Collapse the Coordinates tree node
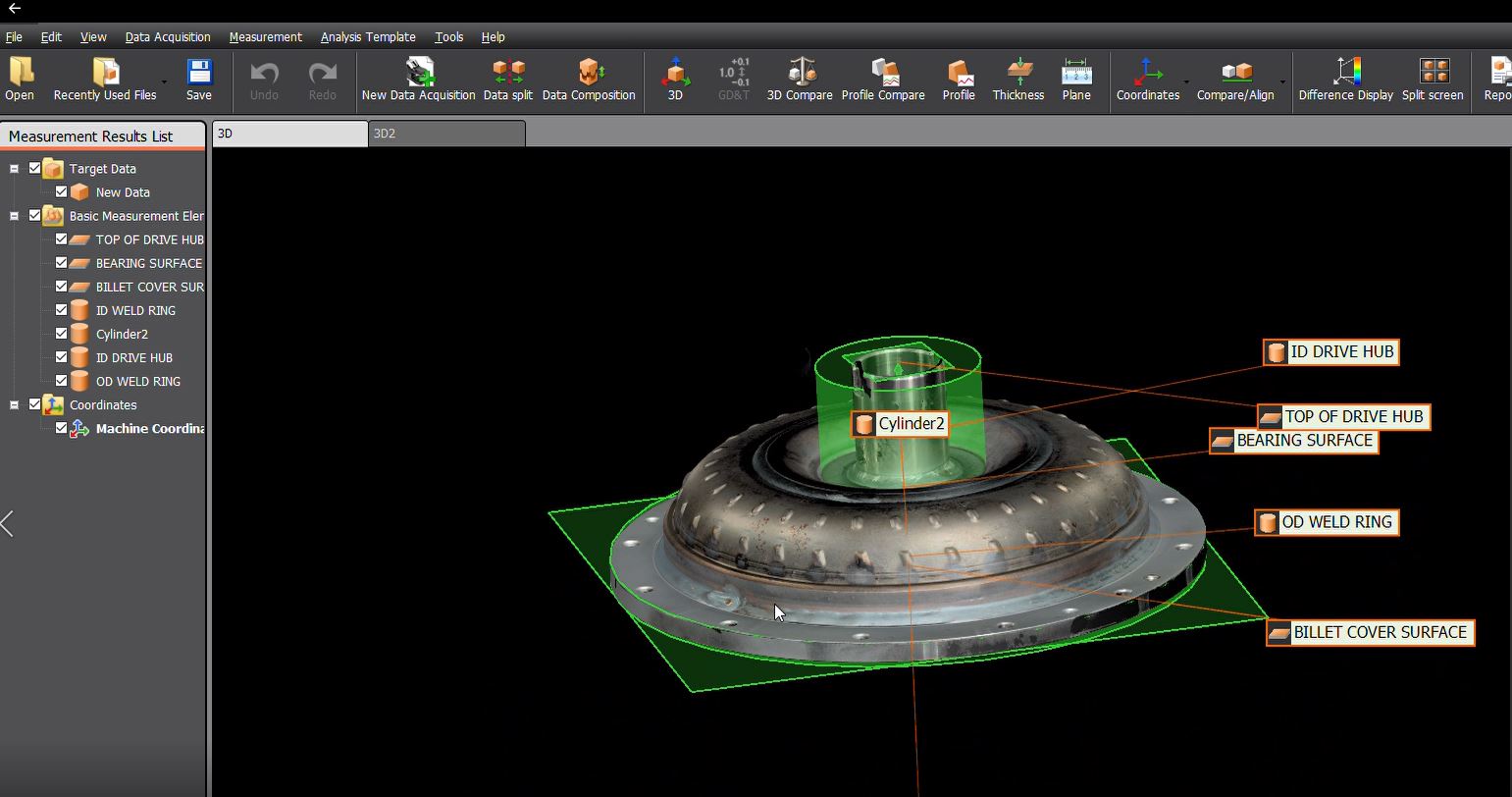This screenshot has width=1512, height=797. click(14, 404)
